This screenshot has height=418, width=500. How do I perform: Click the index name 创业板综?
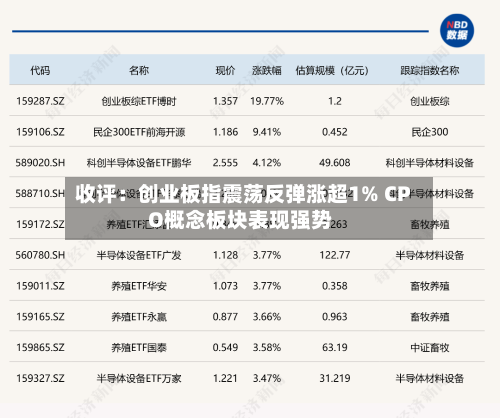pyautogui.click(x=430, y=101)
